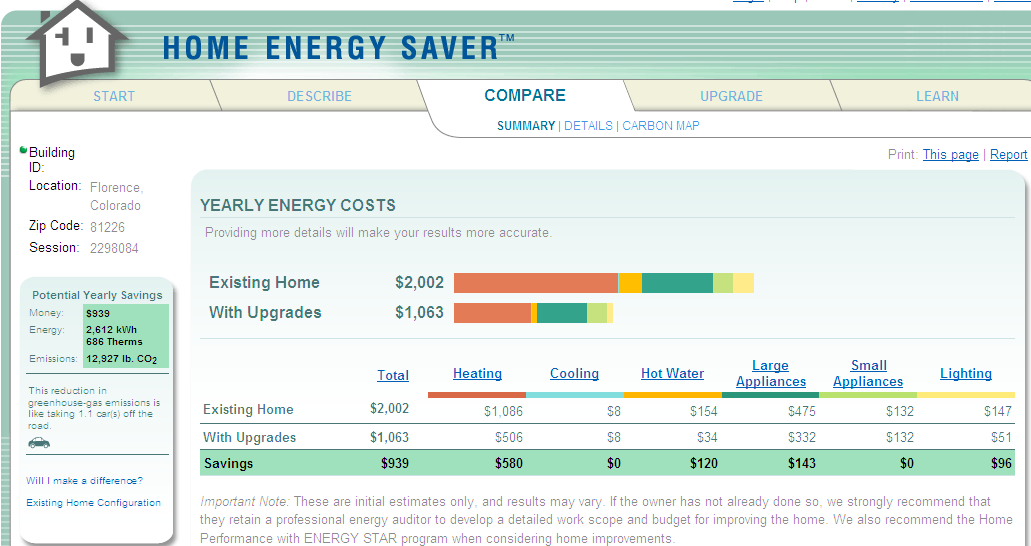1031x546 pixels.
Task: Open 'Will I make a difference?' link
Action: click(84, 481)
